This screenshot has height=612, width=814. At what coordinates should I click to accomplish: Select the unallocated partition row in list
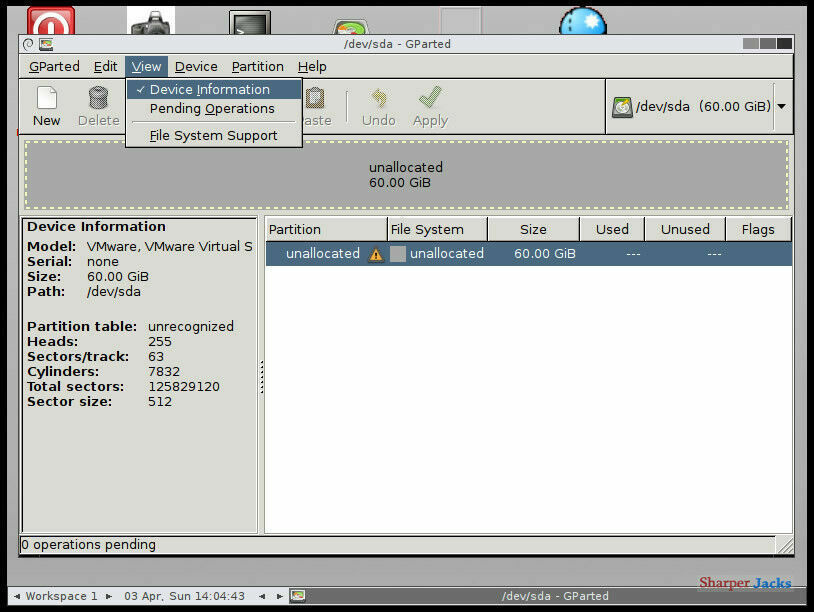529,254
